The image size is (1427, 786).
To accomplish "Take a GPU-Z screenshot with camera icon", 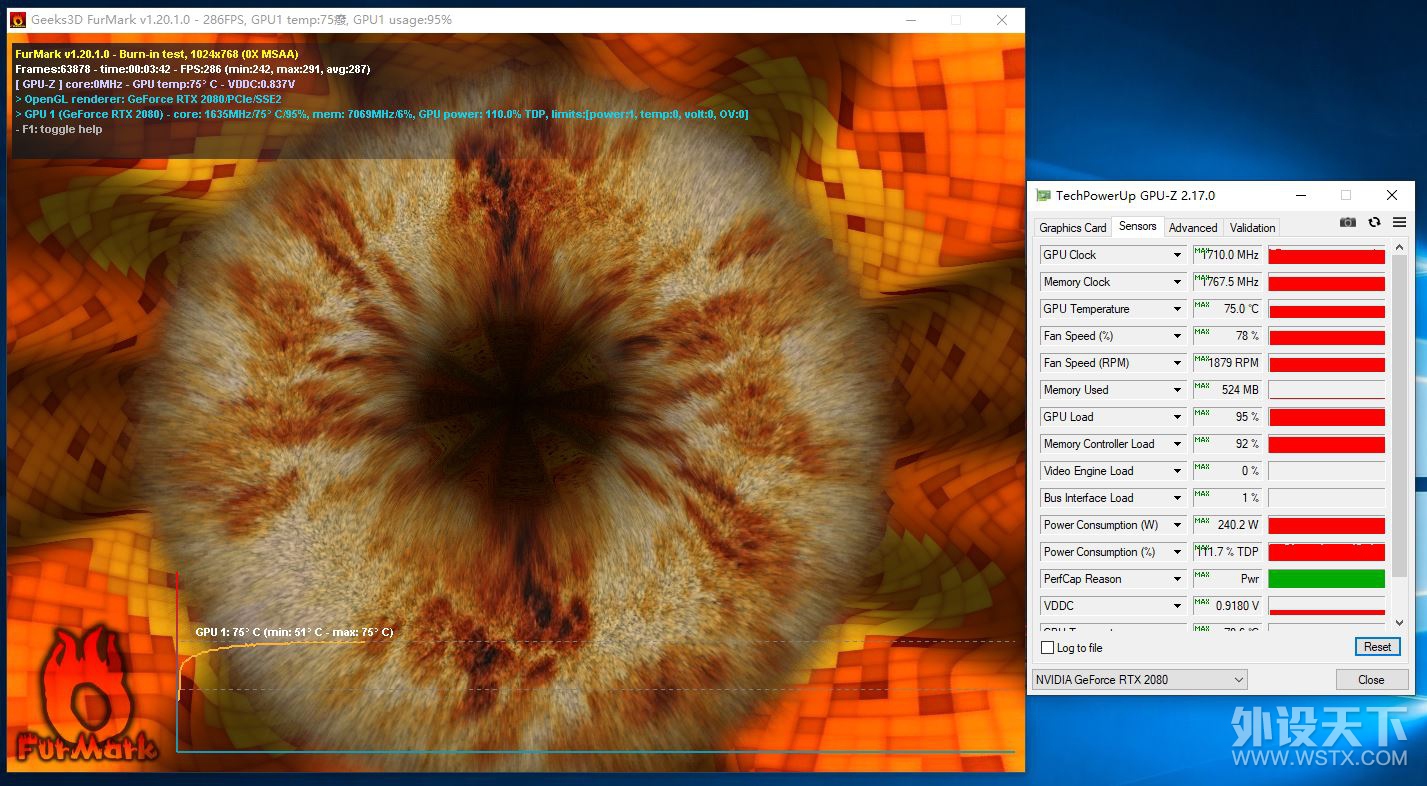I will click(1348, 222).
